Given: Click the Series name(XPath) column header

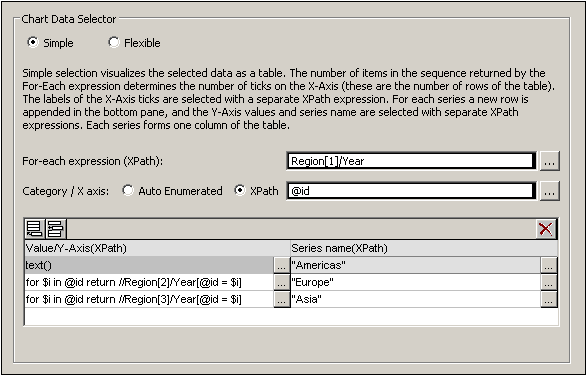Looking at the screenshot, I should click(424, 248).
